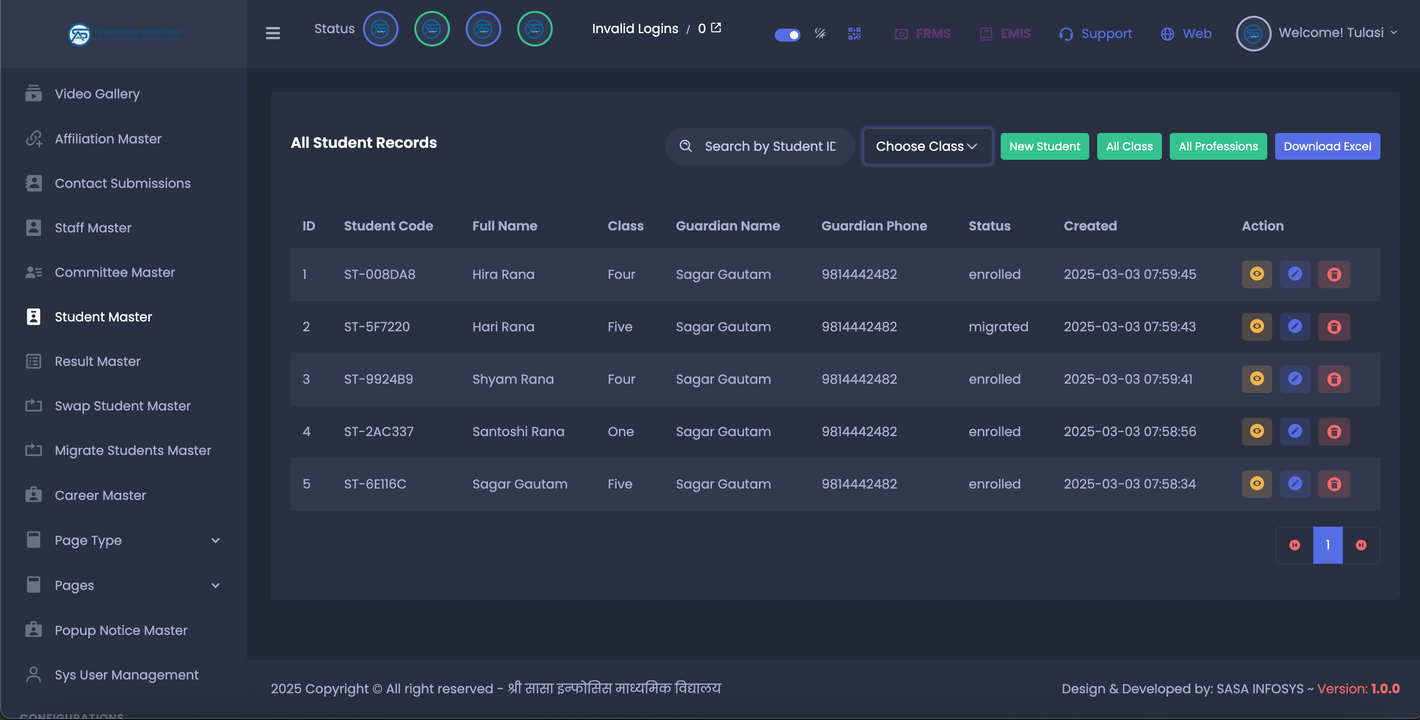The width and height of the screenshot is (1420, 720).
Task: Open the Choose Class dropdown
Action: pyautogui.click(x=927, y=146)
